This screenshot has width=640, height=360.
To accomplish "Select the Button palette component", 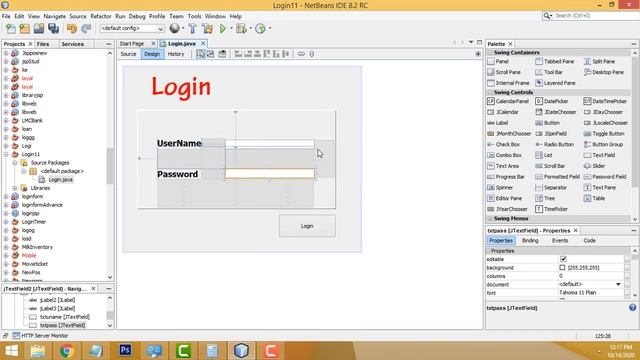I will (547, 123).
